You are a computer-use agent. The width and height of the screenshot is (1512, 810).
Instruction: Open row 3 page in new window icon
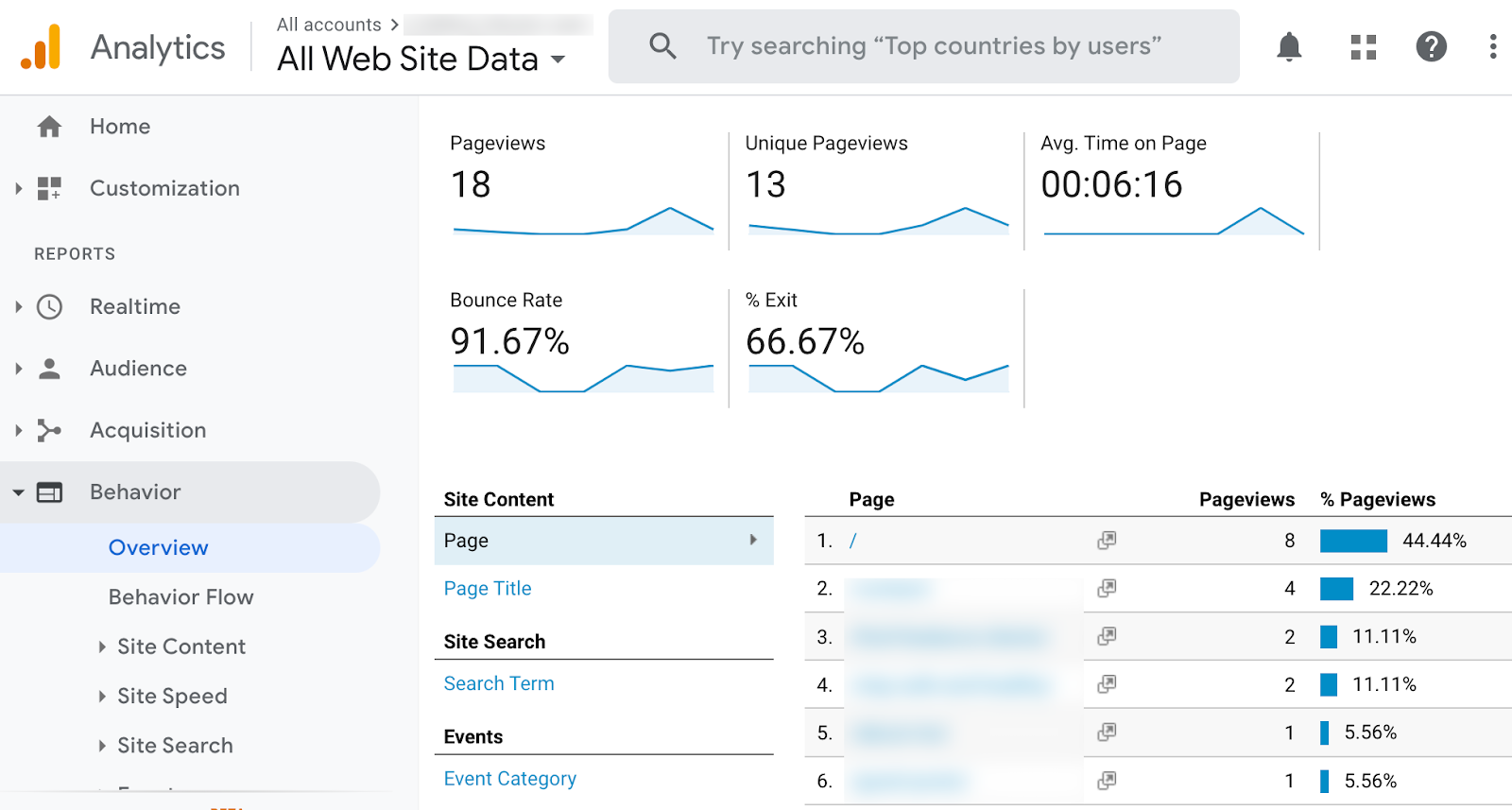tap(1107, 636)
